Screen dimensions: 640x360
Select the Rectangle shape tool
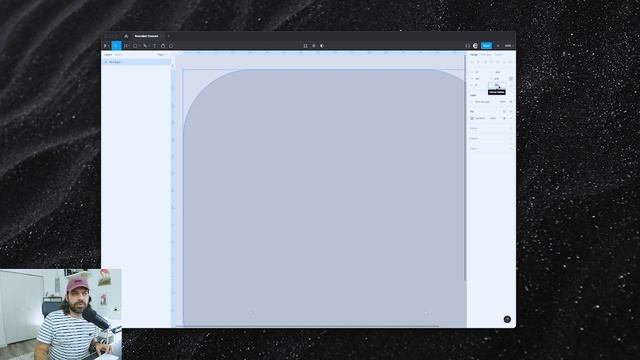(136, 46)
